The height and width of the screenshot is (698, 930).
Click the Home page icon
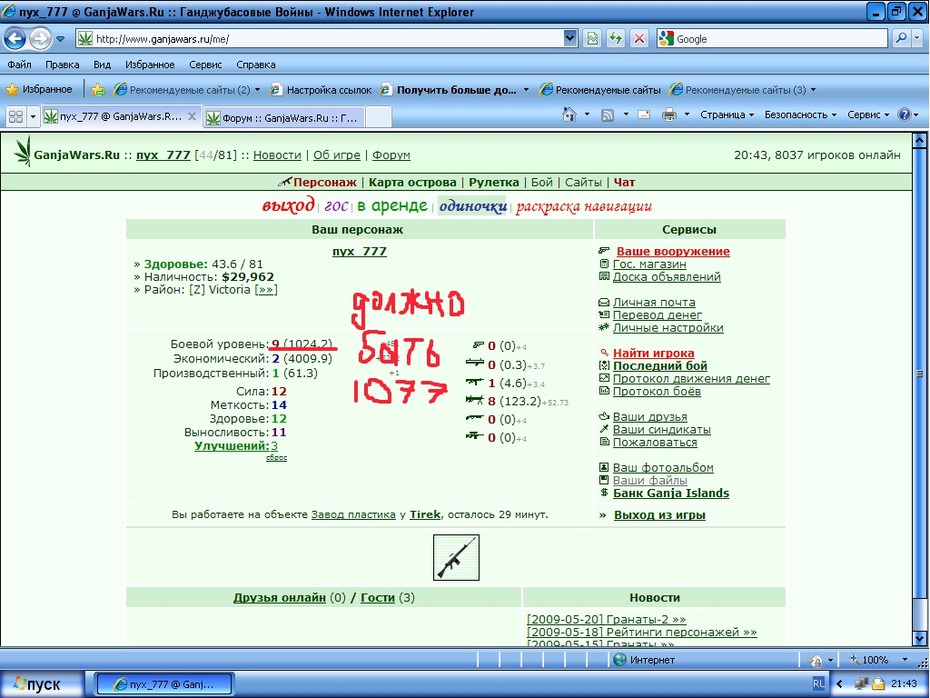point(569,114)
